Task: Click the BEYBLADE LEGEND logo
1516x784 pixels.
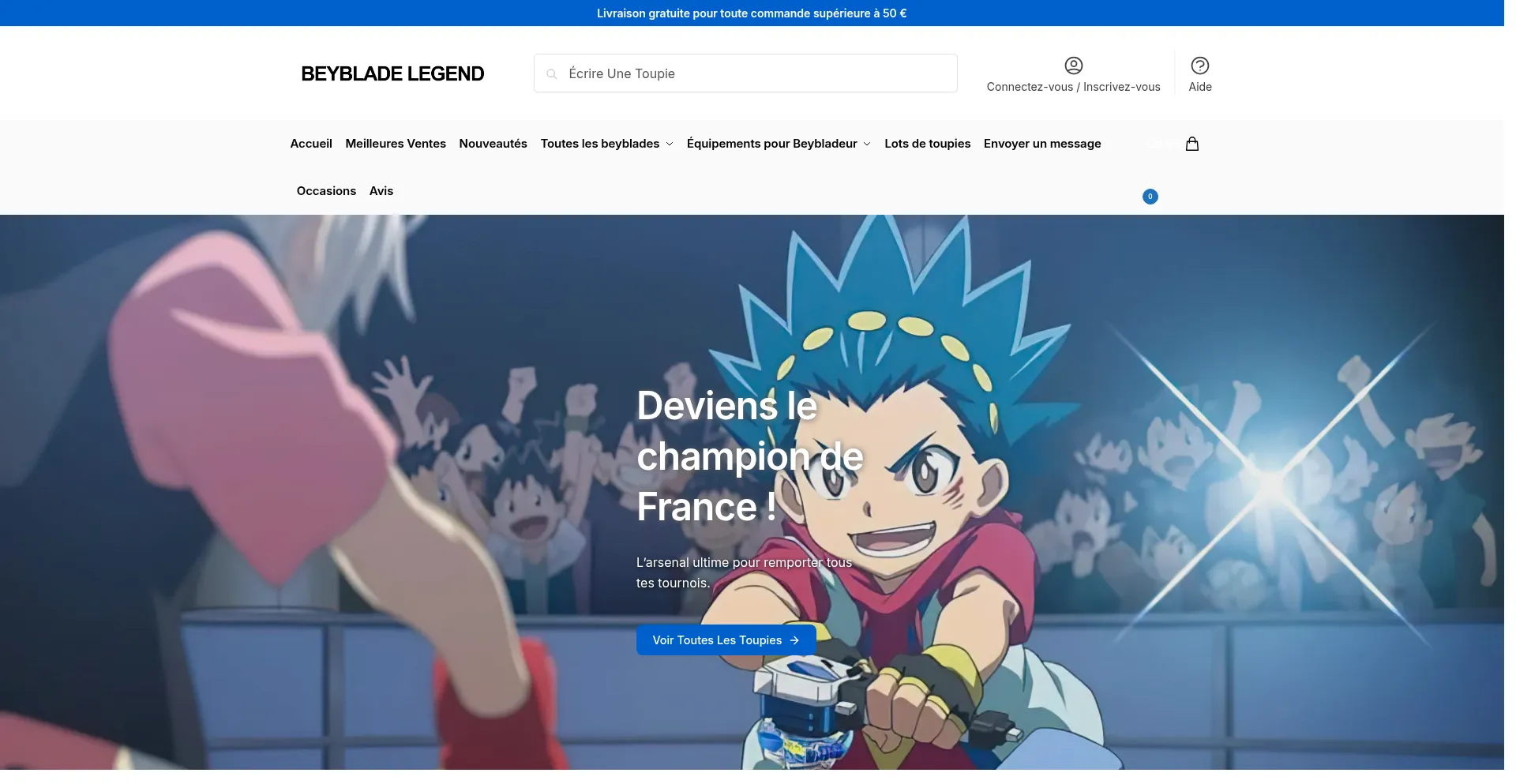Action: click(x=392, y=74)
